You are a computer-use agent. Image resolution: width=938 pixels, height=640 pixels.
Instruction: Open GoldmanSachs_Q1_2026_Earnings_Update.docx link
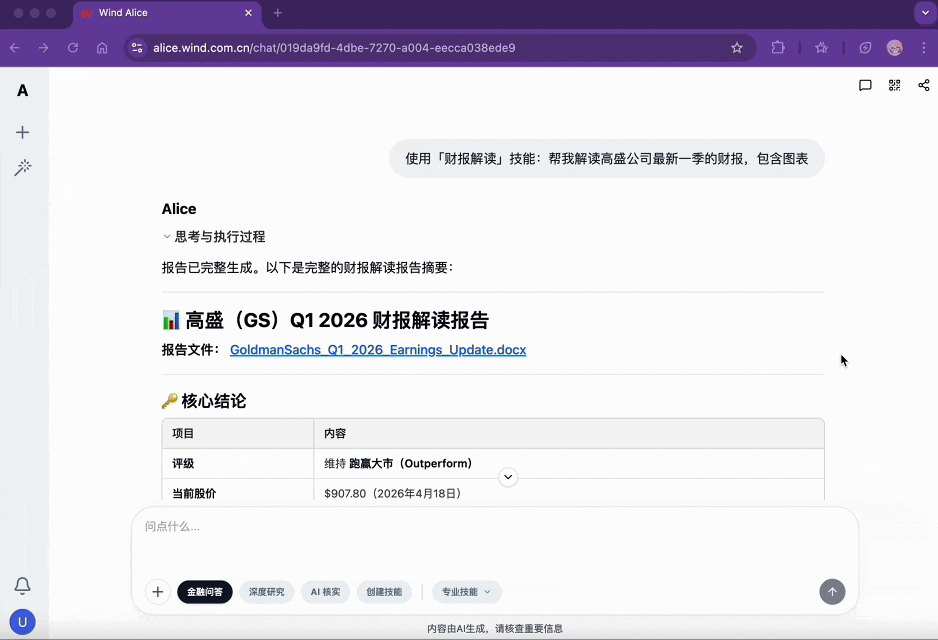[378, 350]
